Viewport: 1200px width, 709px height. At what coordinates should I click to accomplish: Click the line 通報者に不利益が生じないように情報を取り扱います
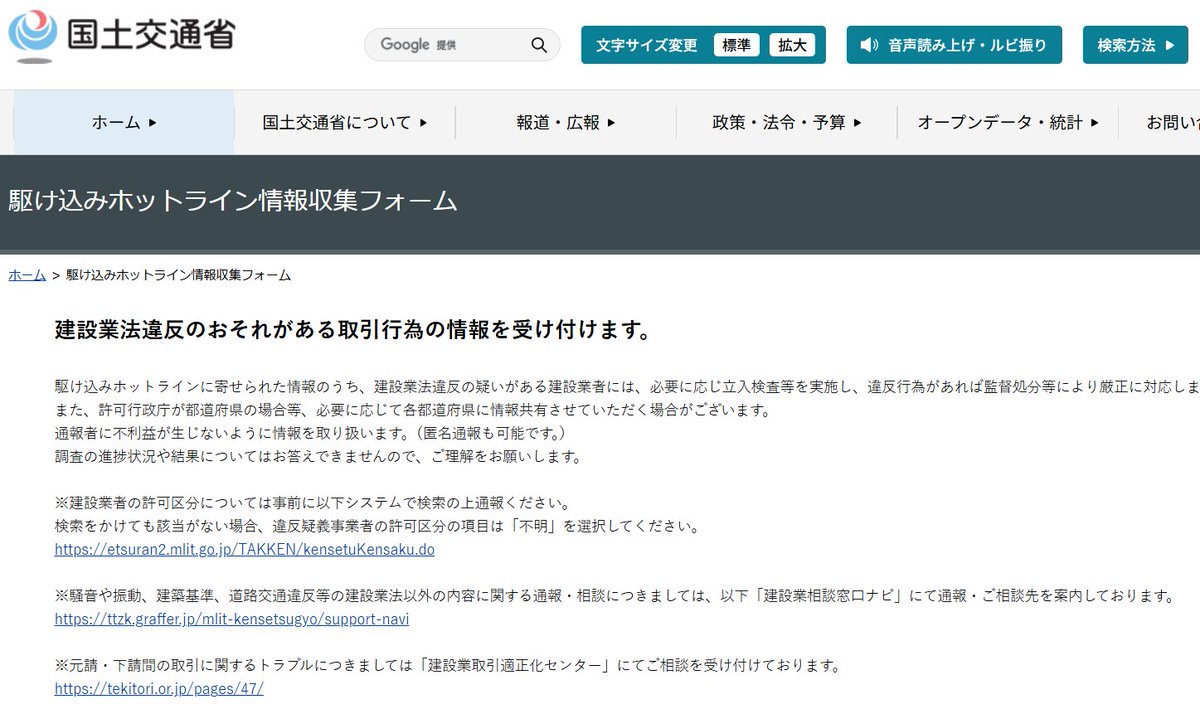tap(312, 434)
